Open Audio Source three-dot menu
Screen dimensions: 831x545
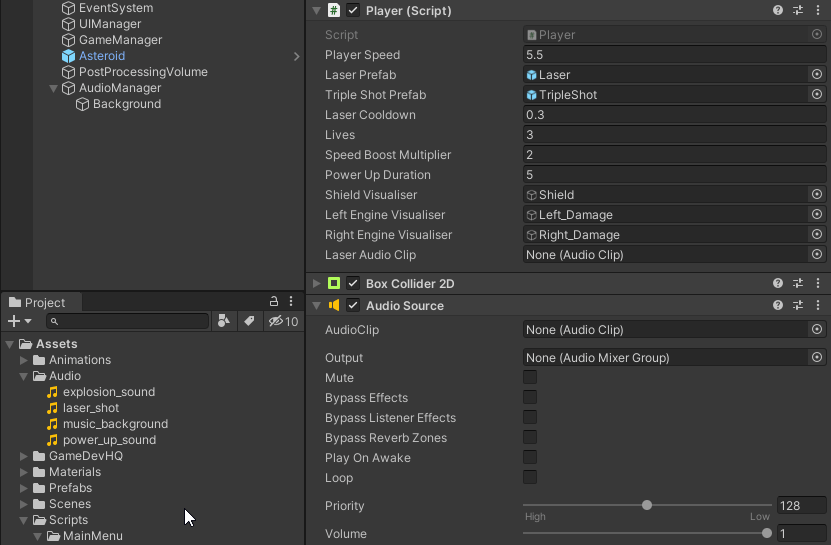pos(818,305)
